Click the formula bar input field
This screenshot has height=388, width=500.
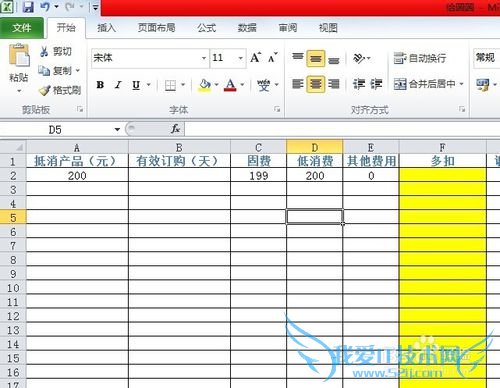(342, 129)
